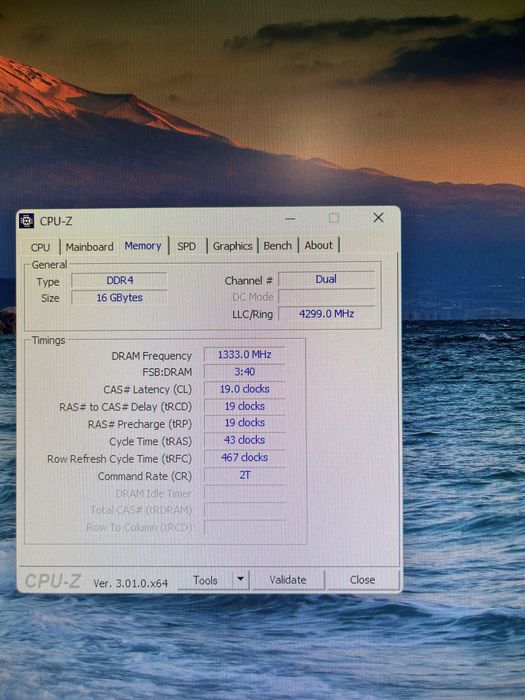This screenshot has height=700, width=525.
Task: Click the CAS# Latency (CL) label
Action: click(x=147, y=390)
